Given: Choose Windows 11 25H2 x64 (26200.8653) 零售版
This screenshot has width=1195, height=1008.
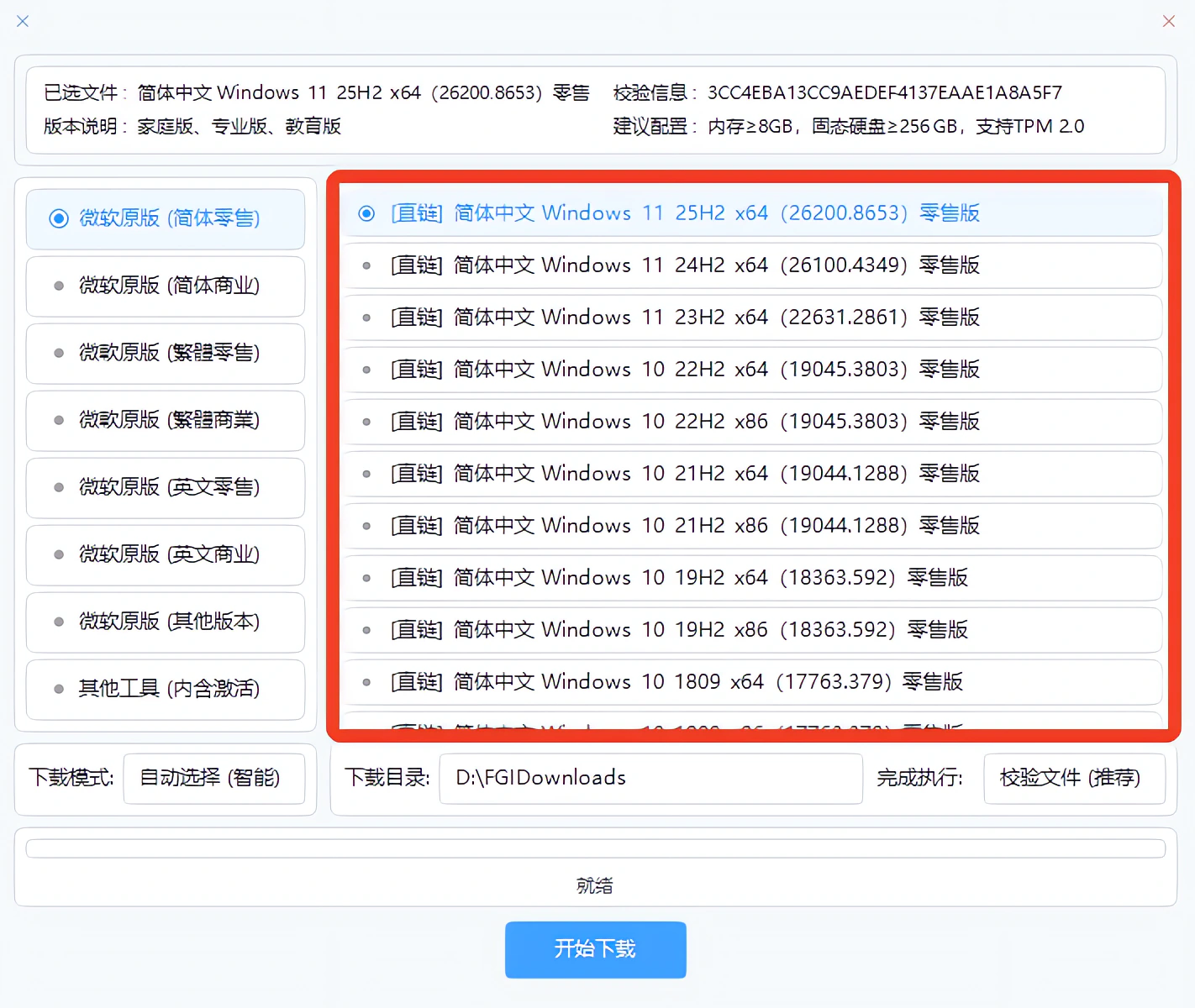Looking at the screenshot, I should point(752,213).
